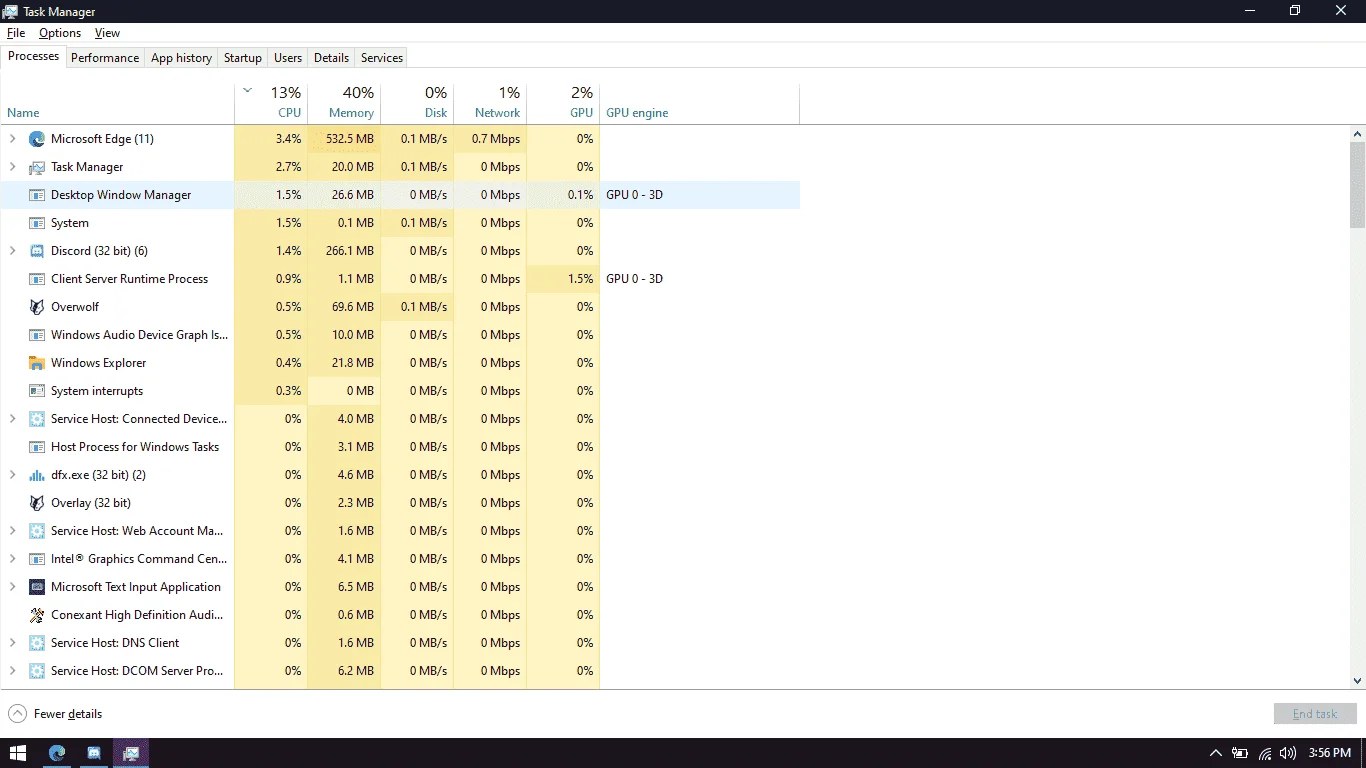Screen dimensions: 1366x768
Task: Click the scrollbar down arrow
Action: 1358,681
